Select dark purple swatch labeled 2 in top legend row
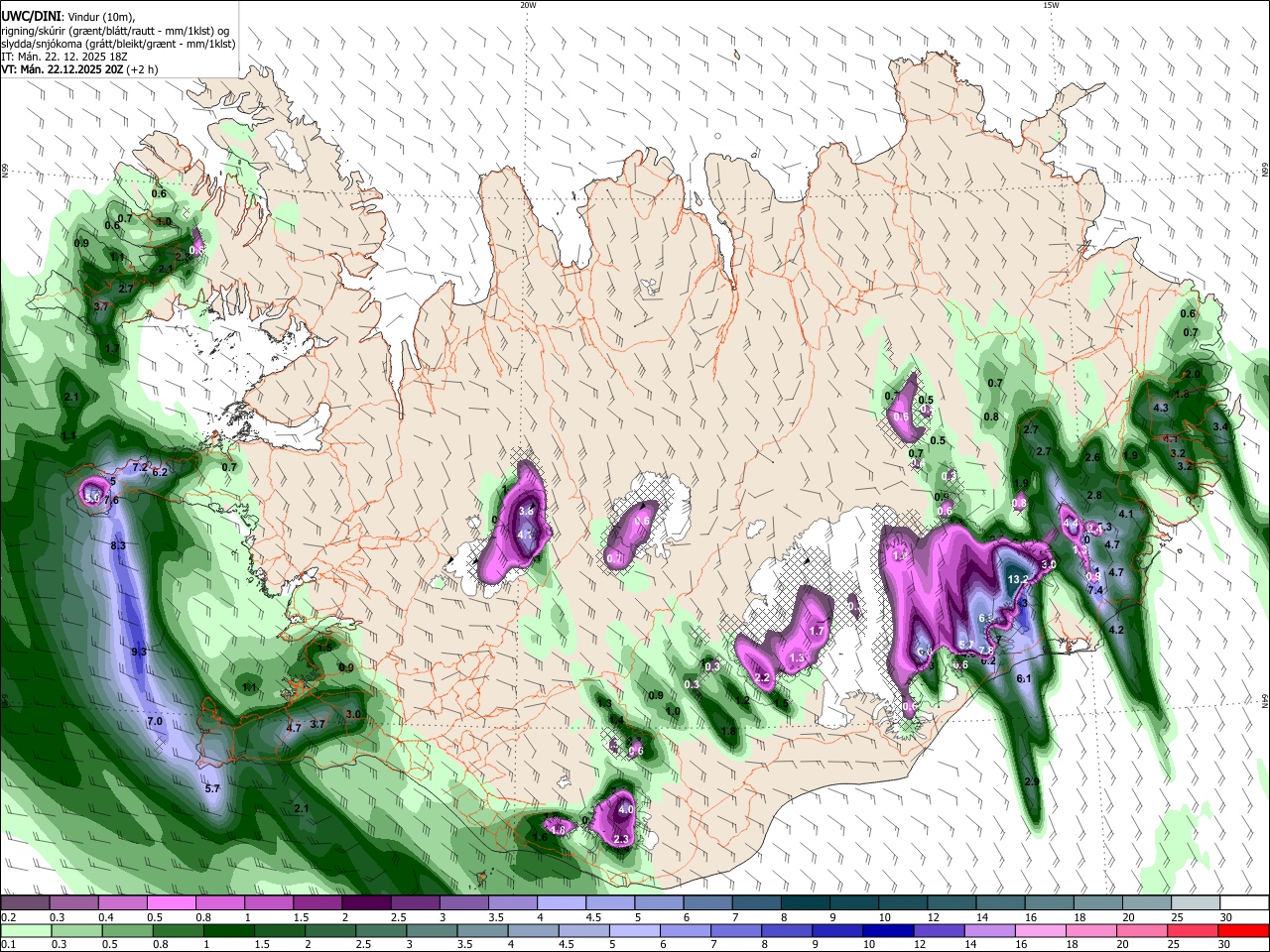This screenshot has height=952, width=1270. click(x=366, y=903)
